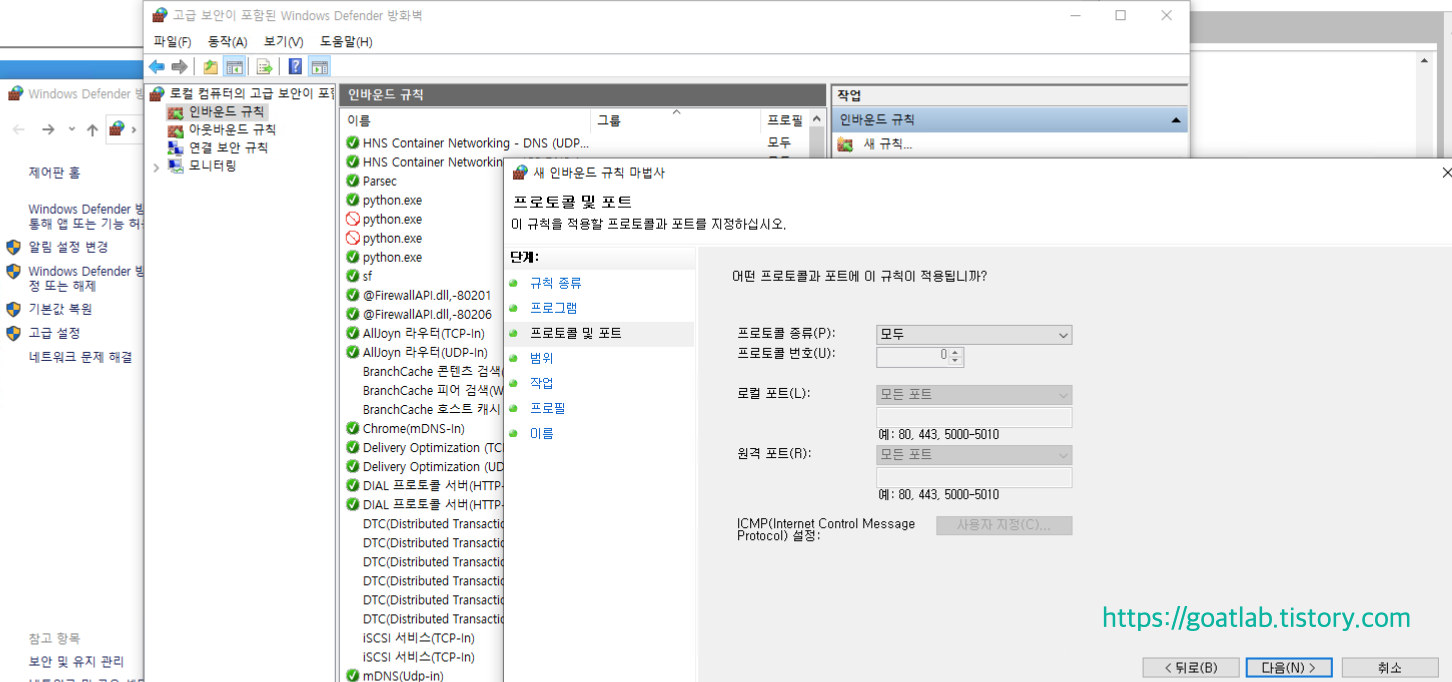Screen dimensions: 1452x682
Task: Open the 로컬 포트 dropdown
Action: pos(974,395)
